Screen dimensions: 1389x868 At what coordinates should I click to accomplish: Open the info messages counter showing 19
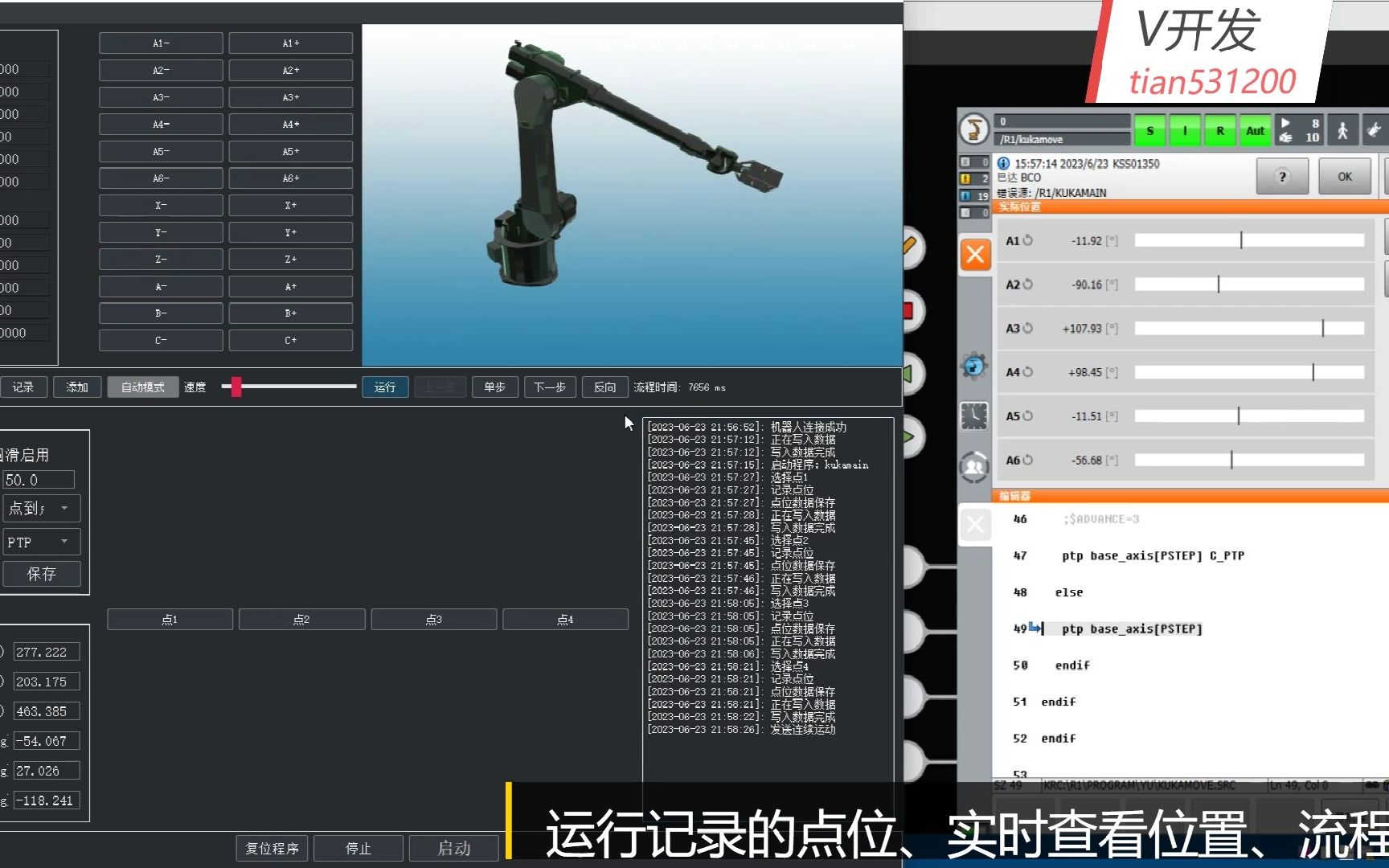coord(974,195)
